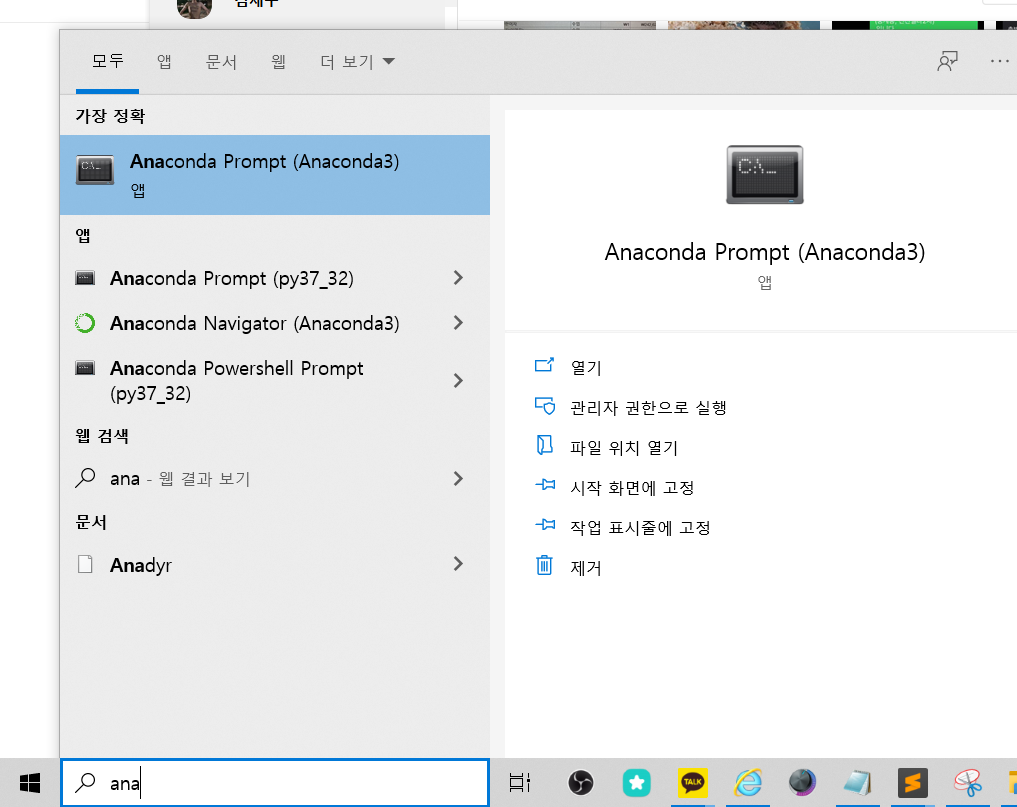Screen dimensions: 1017x807
Task: Click the Anaconda Prompt (Anaconda3) result icon
Action: 95,170
